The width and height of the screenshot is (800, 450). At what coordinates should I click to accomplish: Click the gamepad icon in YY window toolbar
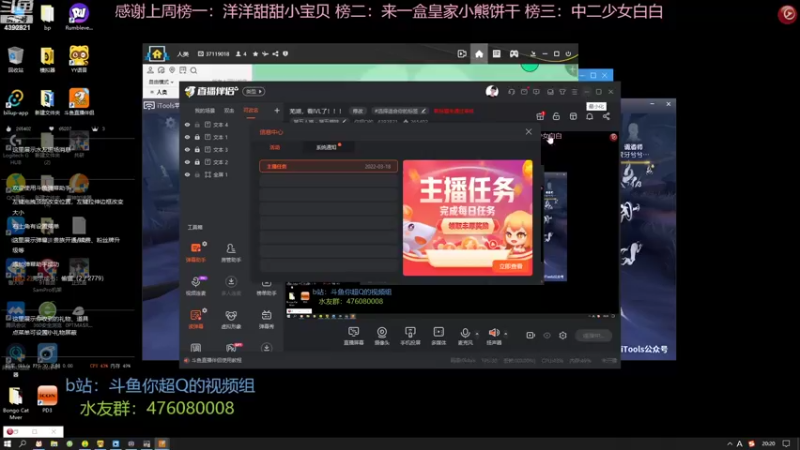click(514, 54)
